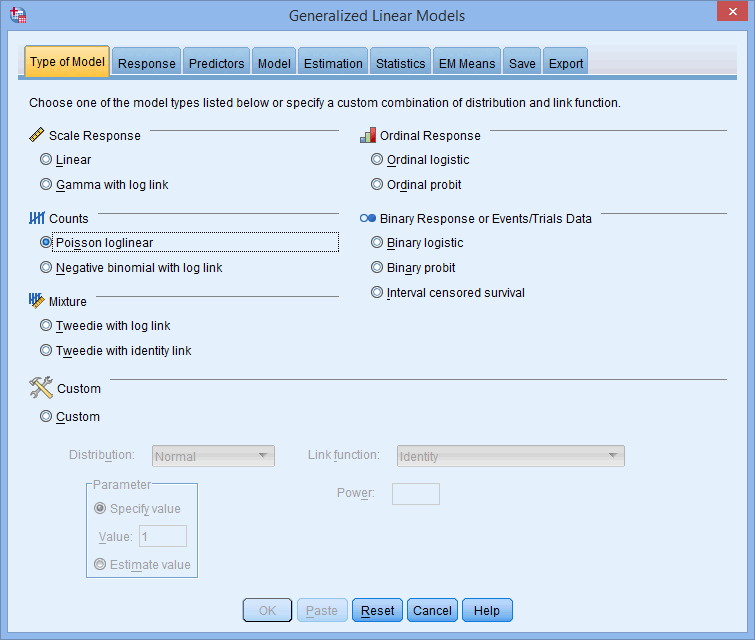Open Help for this dialog
755x640 pixels.
click(487, 610)
